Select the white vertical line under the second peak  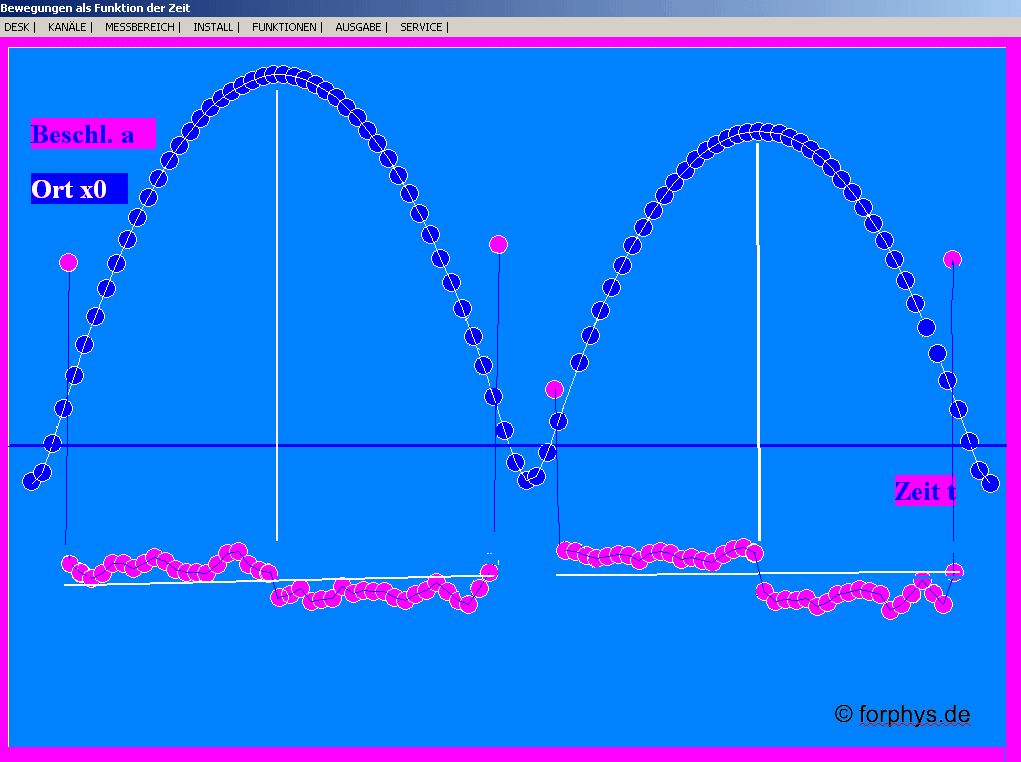pyautogui.click(x=758, y=340)
